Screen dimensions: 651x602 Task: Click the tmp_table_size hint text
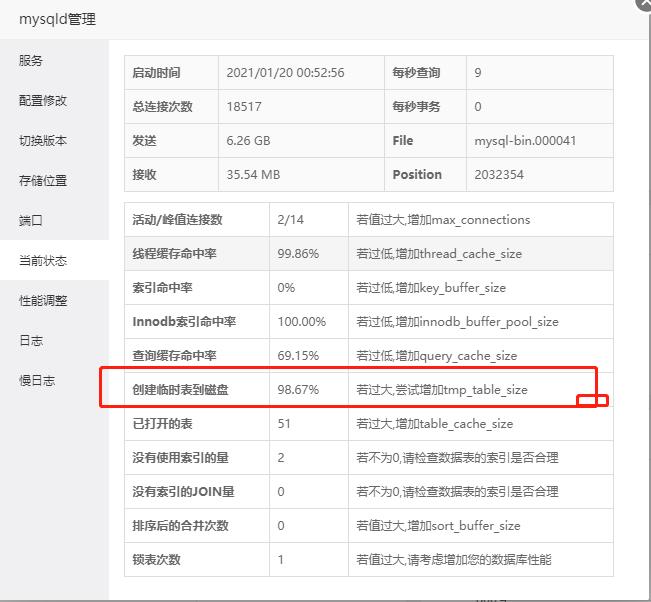pyautogui.click(x=442, y=390)
